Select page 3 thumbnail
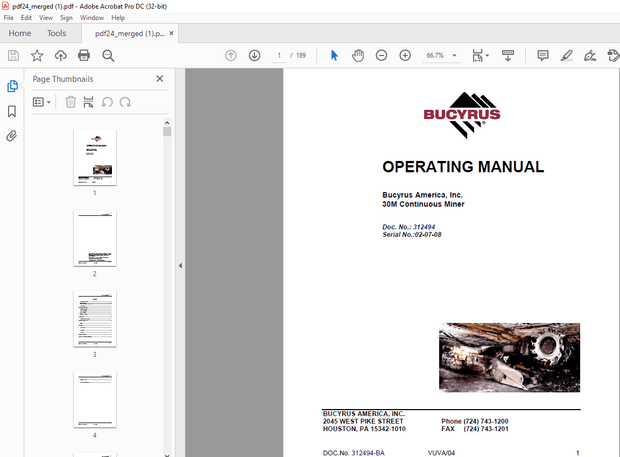This screenshot has height=457, width=620. (x=95, y=319)
